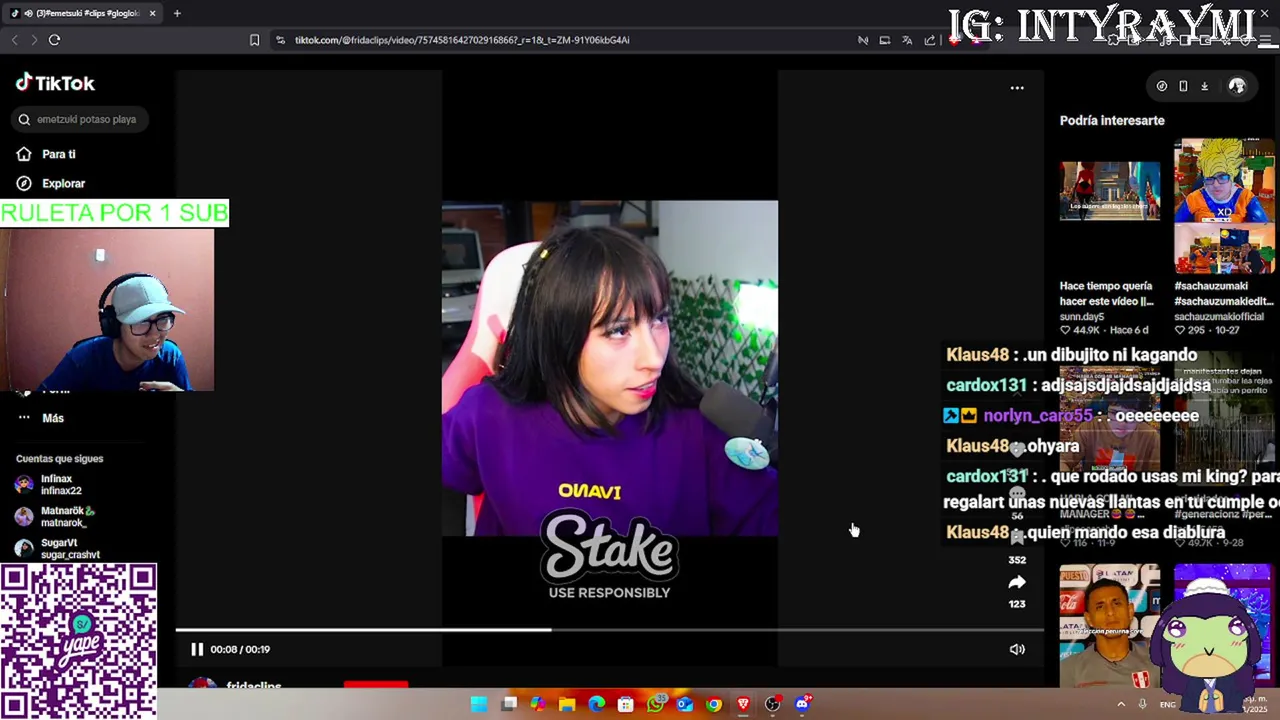The image size is (1280, 720).
Task: Open Matnarök followed account
Action: 55,517
